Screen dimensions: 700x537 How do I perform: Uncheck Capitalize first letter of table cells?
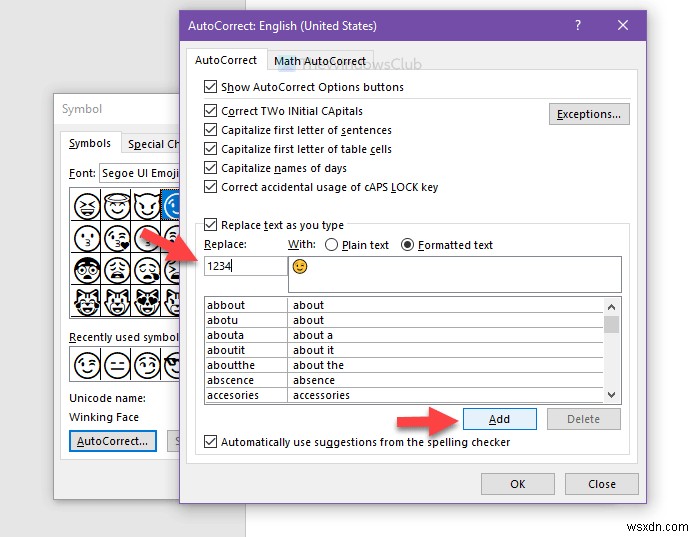tap(210, 149)
